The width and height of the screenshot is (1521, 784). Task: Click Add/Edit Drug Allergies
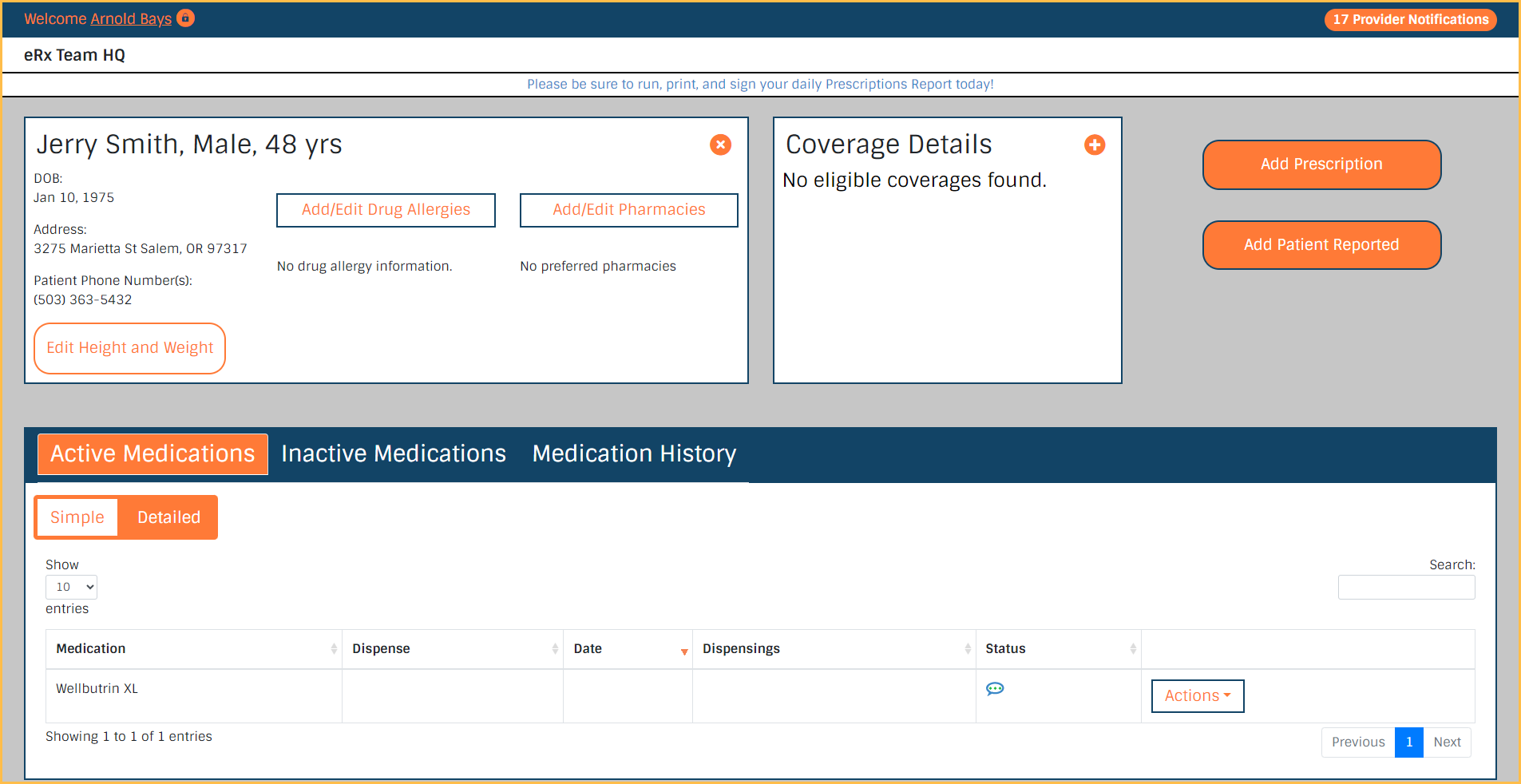tap(386, 210)
